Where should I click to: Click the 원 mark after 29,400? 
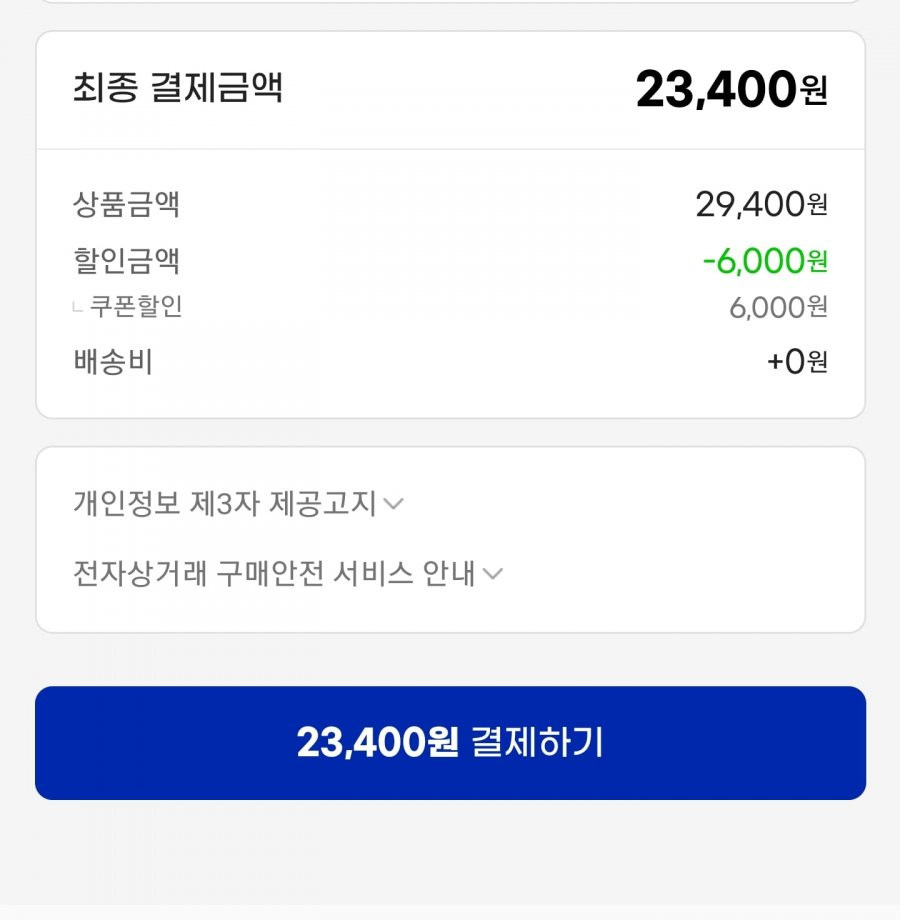tap(818, 205)
